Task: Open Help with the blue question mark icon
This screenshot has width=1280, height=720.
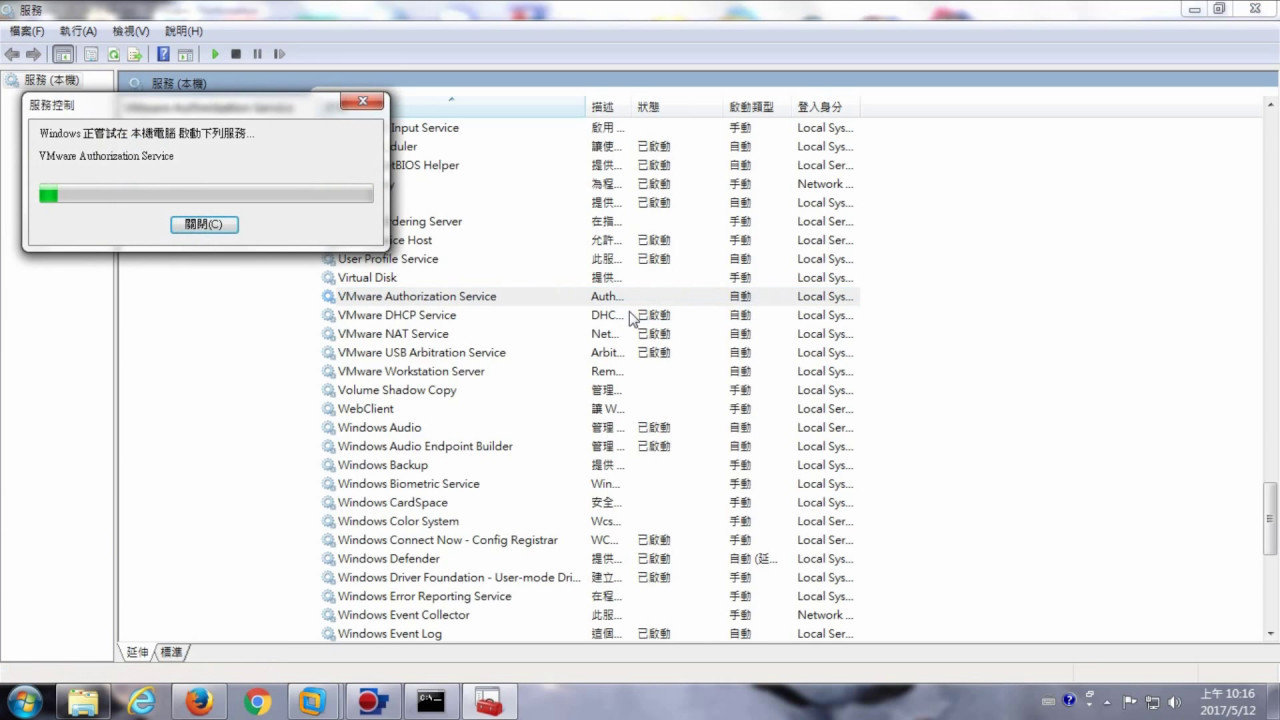Action: tap(163, 54)
